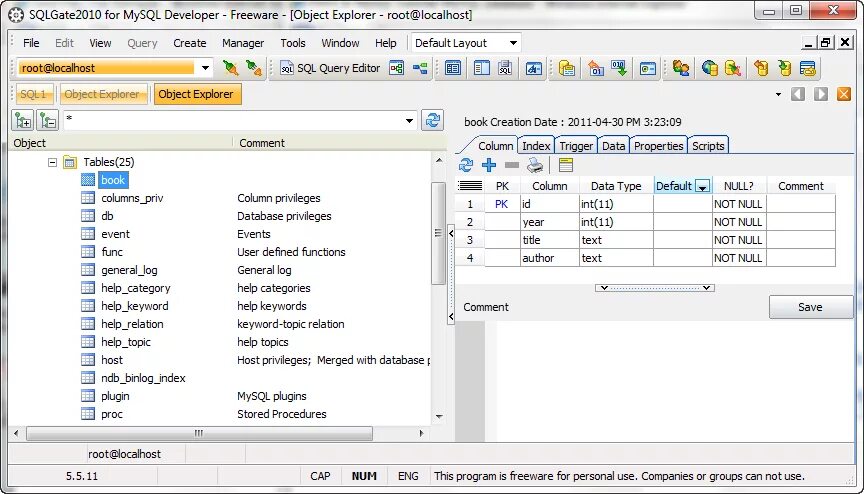864x494 pixels.
Task: Switch to the Scripts tab
Action: (x=708, y=146)
